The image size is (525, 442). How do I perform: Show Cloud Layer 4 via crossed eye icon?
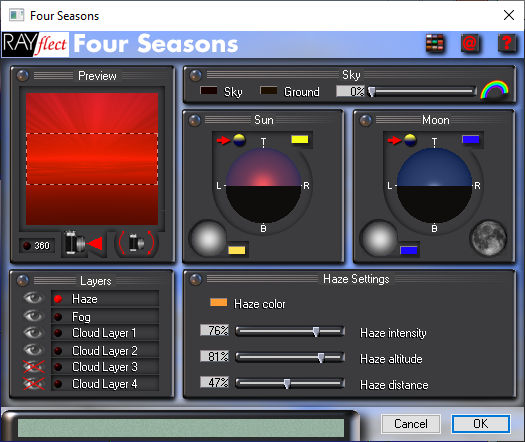coord(33,384)
